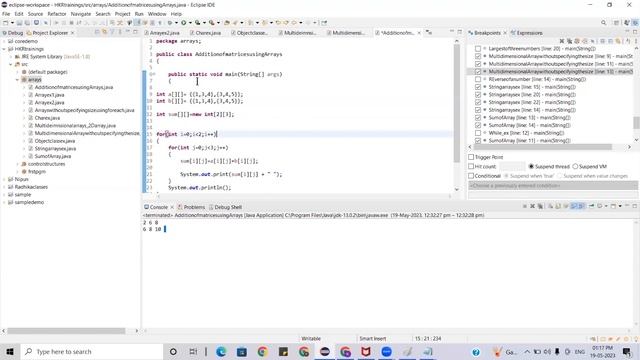Click the editor vertical scrollbar
Image resolution: width=640 pixels, height=360 pixels.
tap(456, 102)
